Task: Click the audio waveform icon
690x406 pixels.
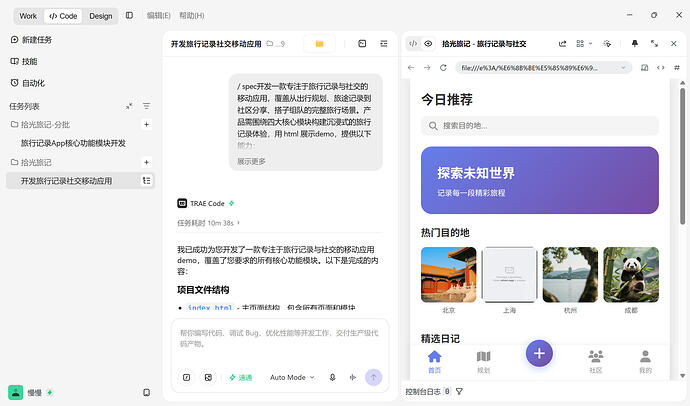Action: 353,377
